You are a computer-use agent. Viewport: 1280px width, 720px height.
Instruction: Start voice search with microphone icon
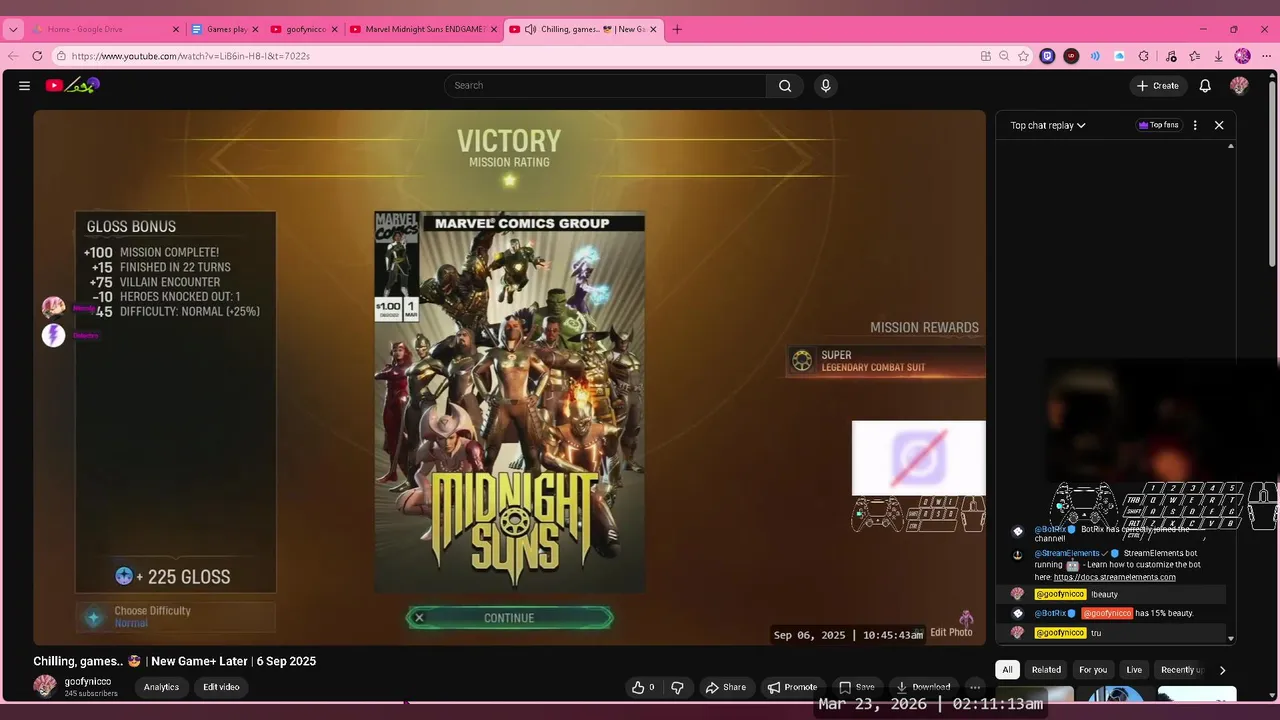[x=825, y=86]
